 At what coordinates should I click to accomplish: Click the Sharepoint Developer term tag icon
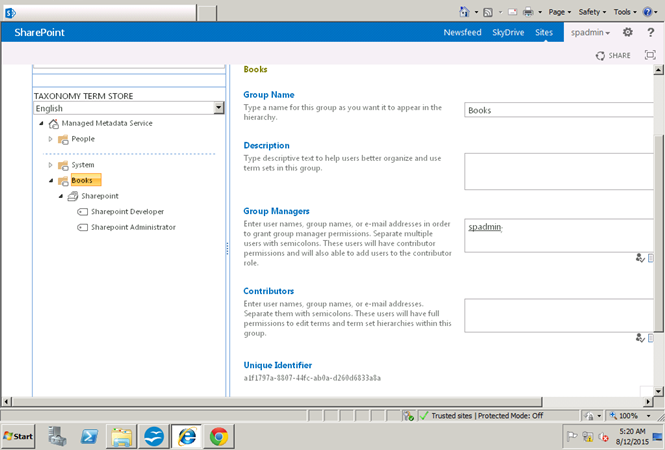click(x=82, y=212)
